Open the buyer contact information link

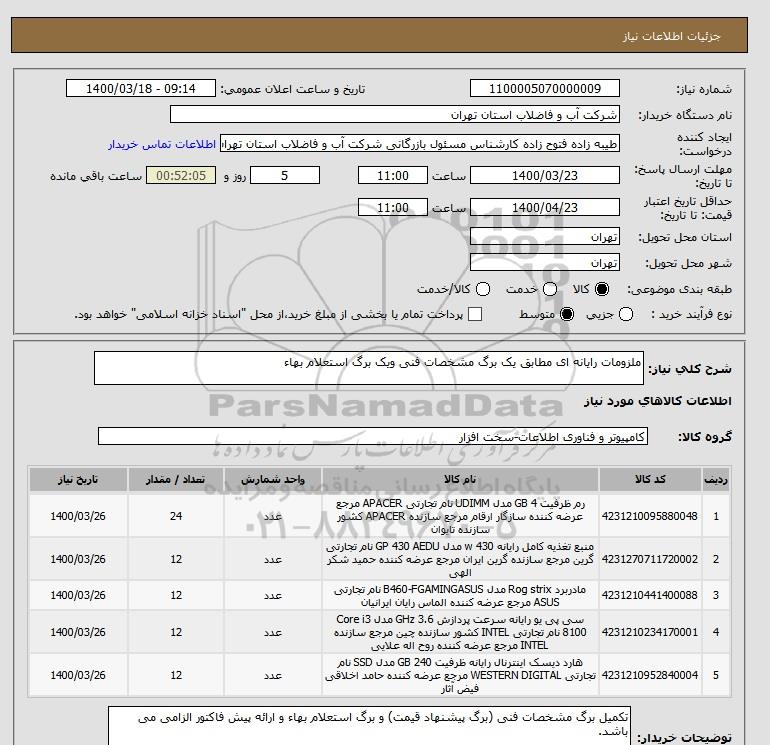162,144
